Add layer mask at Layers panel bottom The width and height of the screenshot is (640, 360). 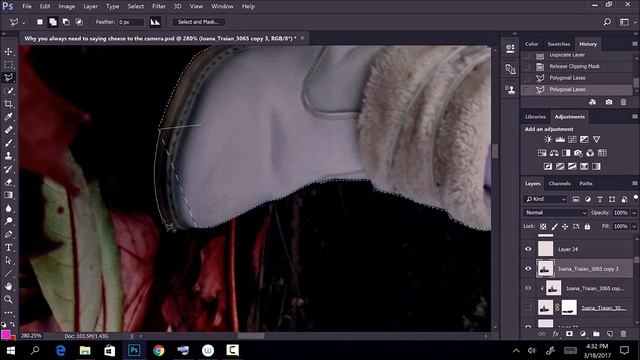point(569,334)
